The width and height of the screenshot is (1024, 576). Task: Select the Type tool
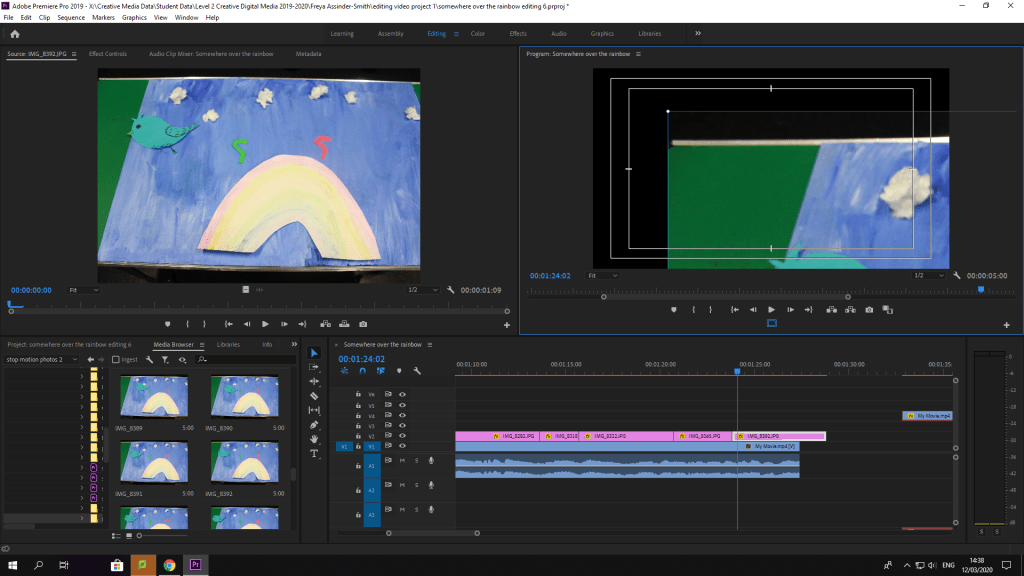314,453
